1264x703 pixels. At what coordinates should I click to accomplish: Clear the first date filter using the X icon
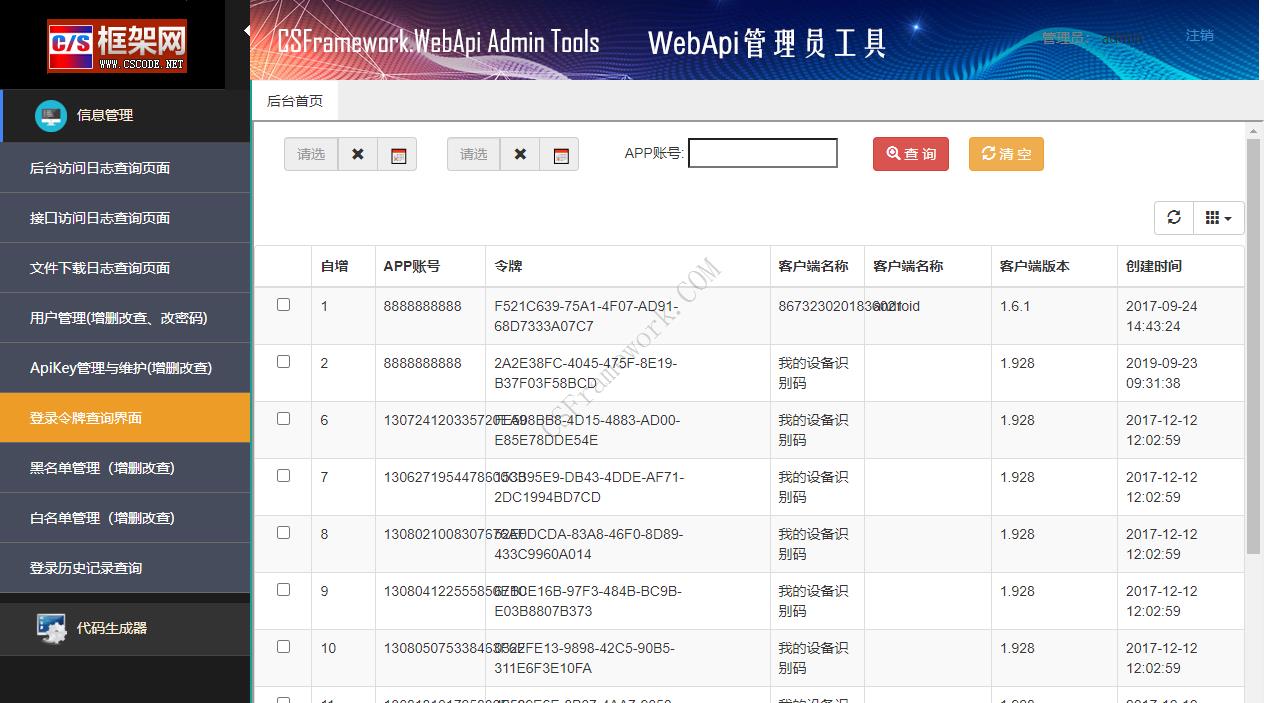pos(357,154)
